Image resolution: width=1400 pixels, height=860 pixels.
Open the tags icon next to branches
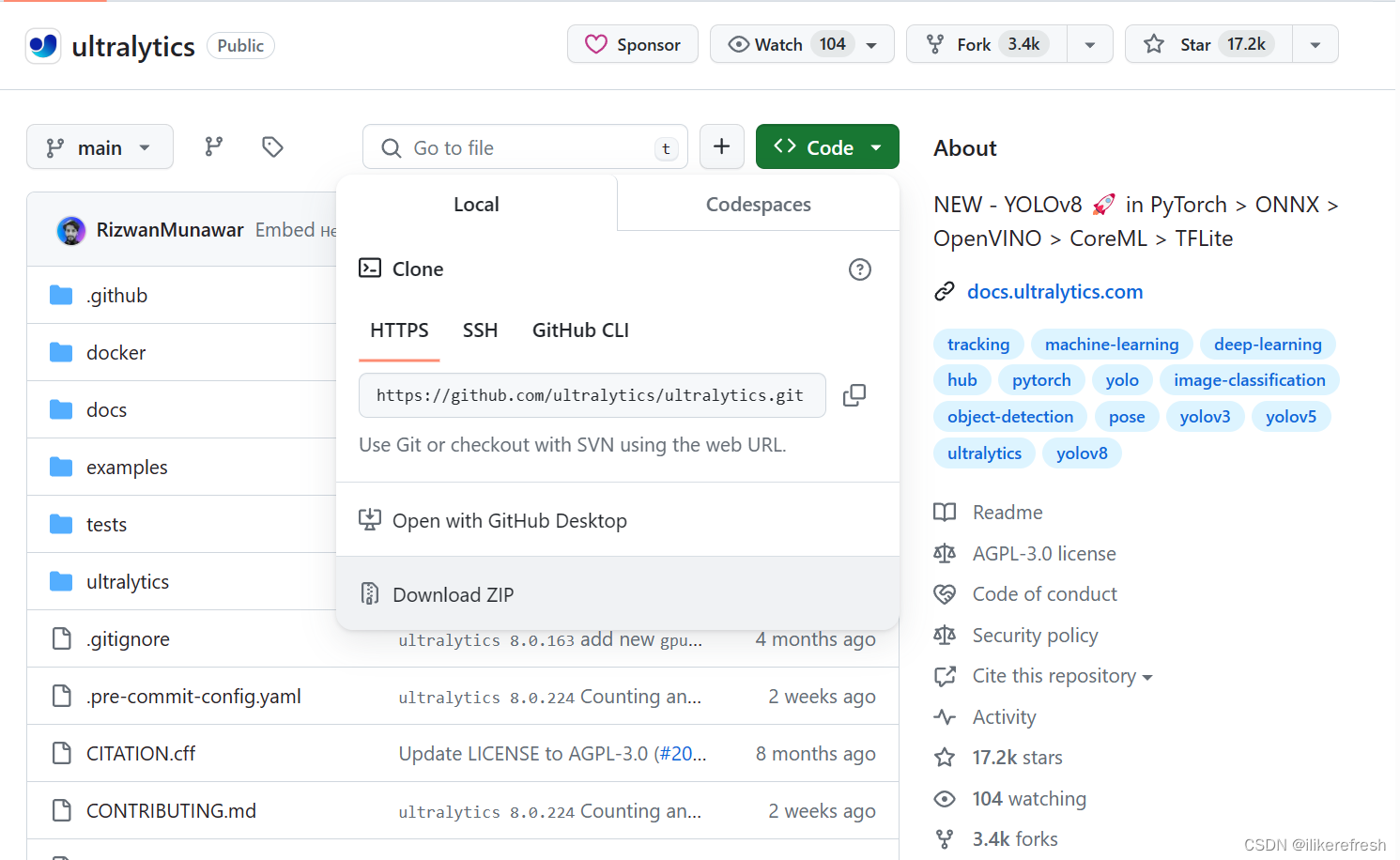[272, 146]
